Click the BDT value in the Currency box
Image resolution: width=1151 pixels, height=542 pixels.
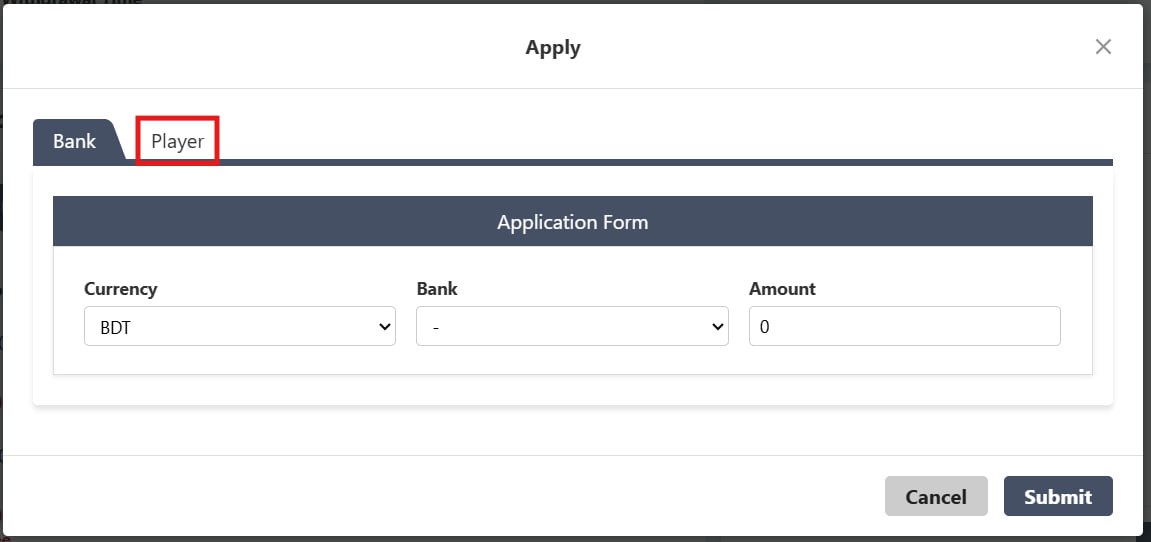[116, 327]
